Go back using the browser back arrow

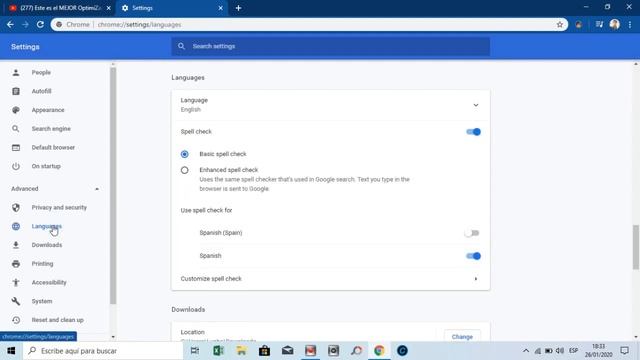point(10,24)
